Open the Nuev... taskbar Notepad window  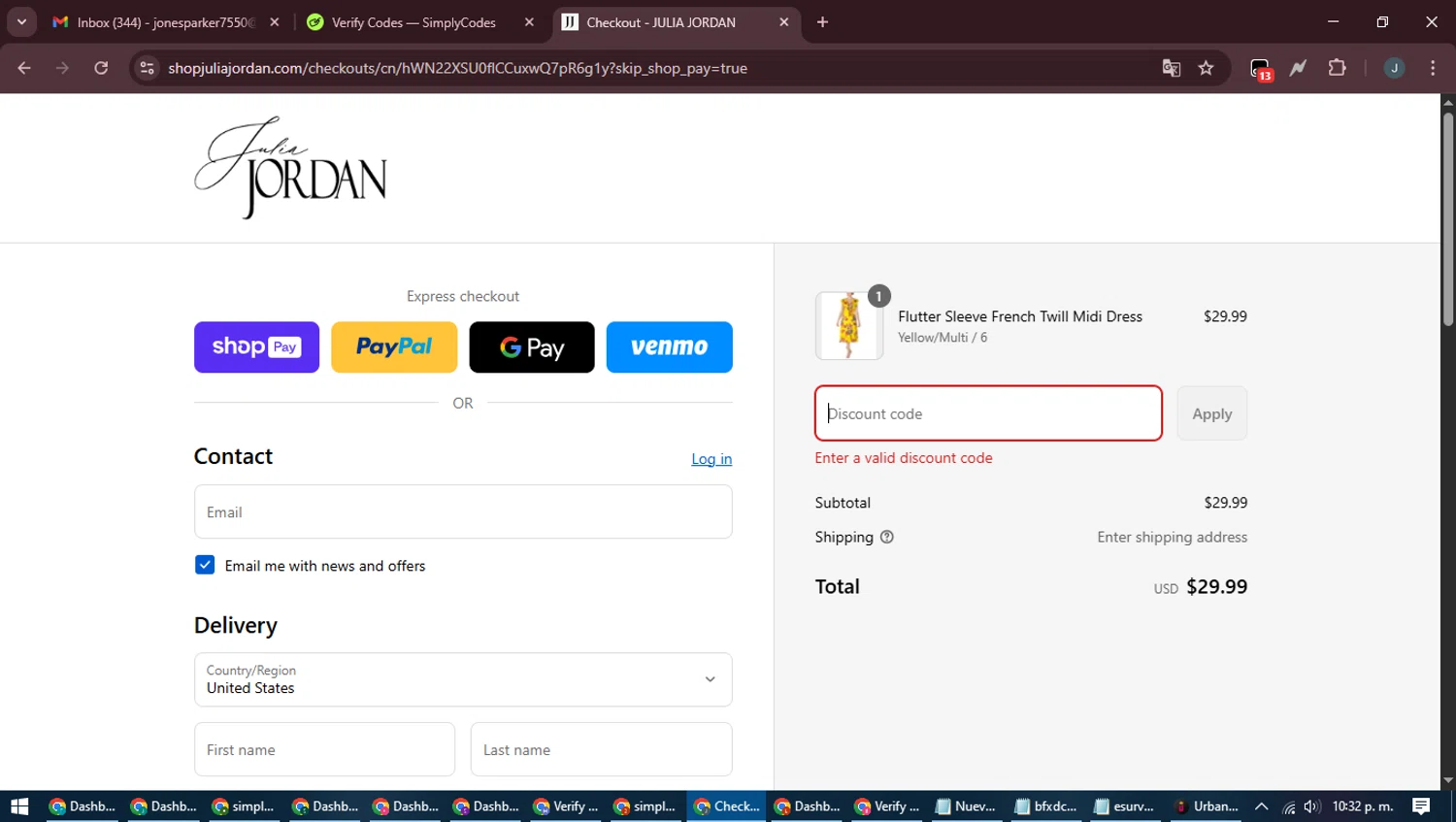click(x=965, y=806)
